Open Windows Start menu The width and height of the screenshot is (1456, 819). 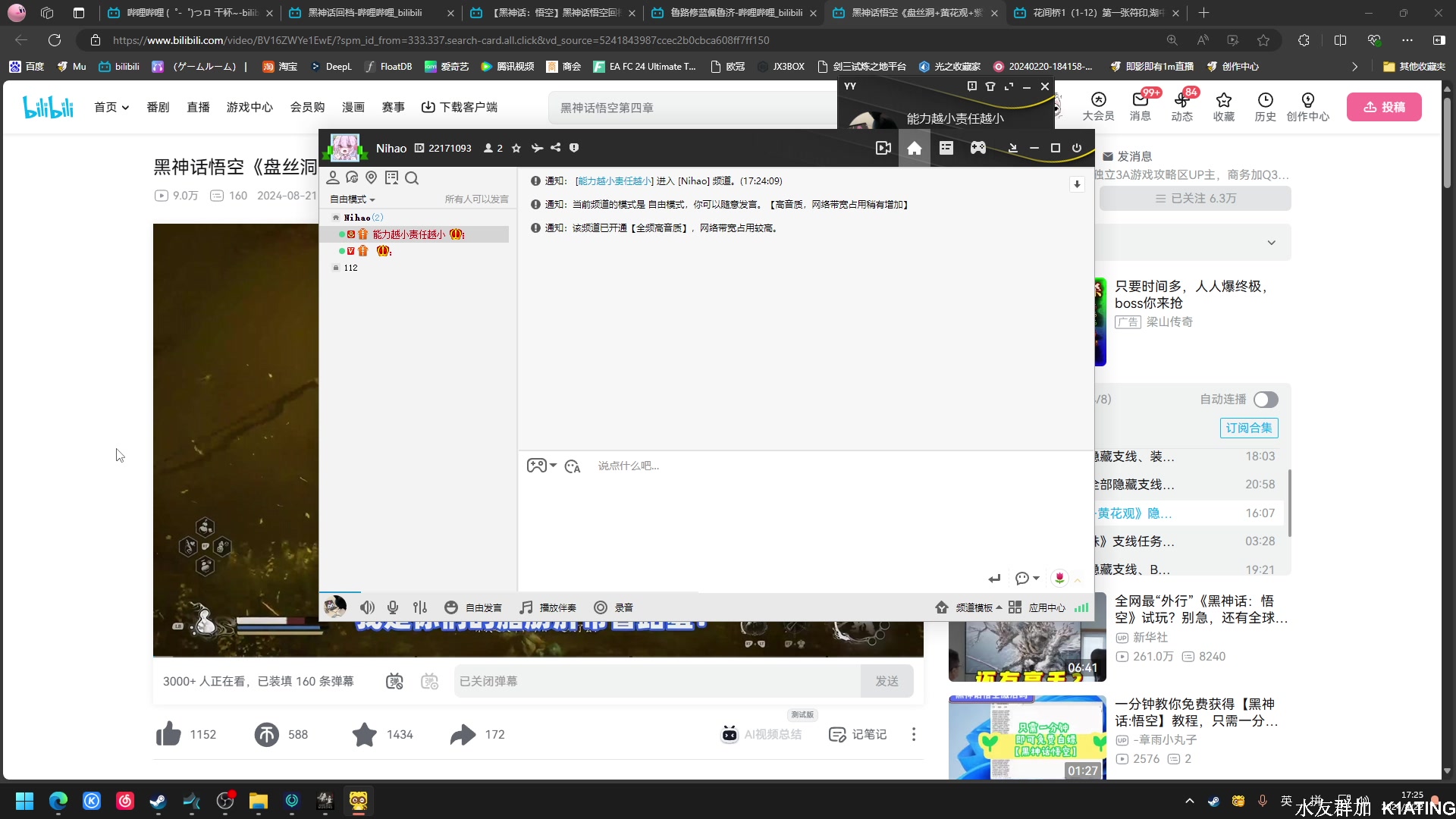[25, 801]
